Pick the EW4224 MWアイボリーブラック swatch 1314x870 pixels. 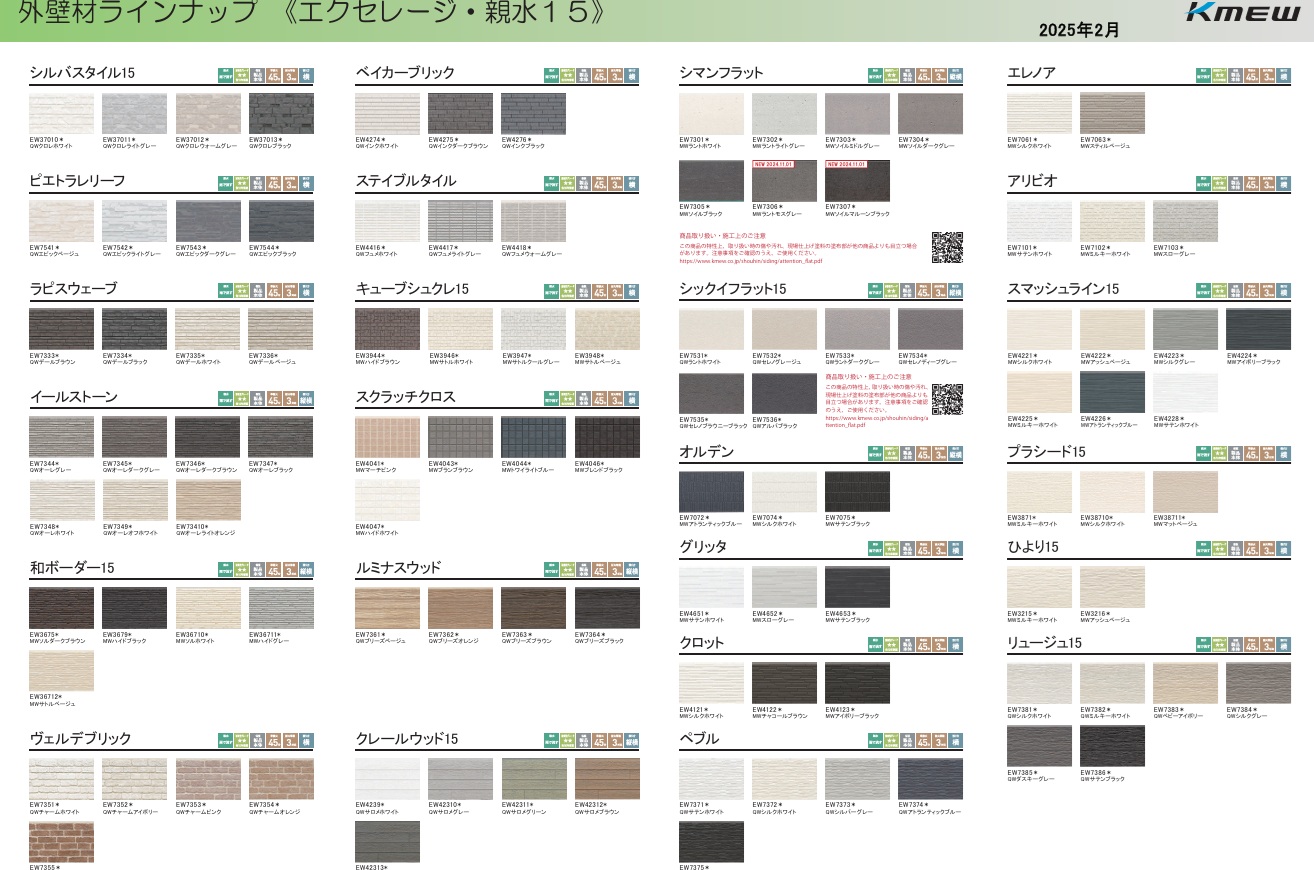pyautogui.click(x=1258, y=329)
